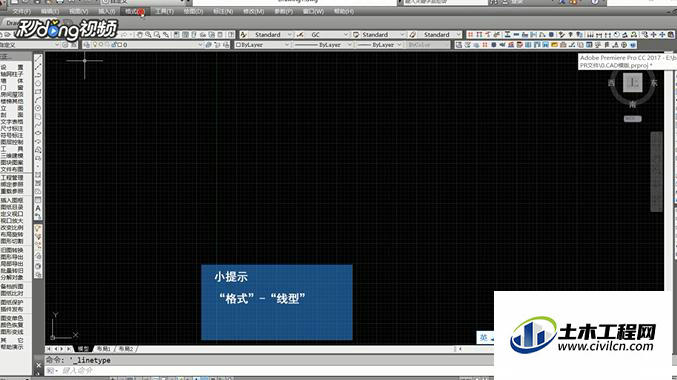The image size is (677, 380).
Task: Switch to the 模型 tab
Action: pyautogui.click(x=83, y=349)
